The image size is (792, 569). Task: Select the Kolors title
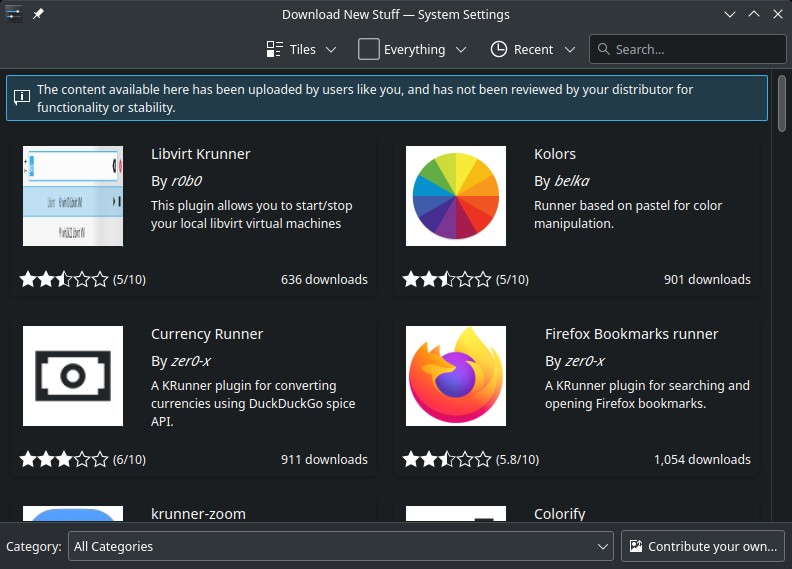coord(555,154)
